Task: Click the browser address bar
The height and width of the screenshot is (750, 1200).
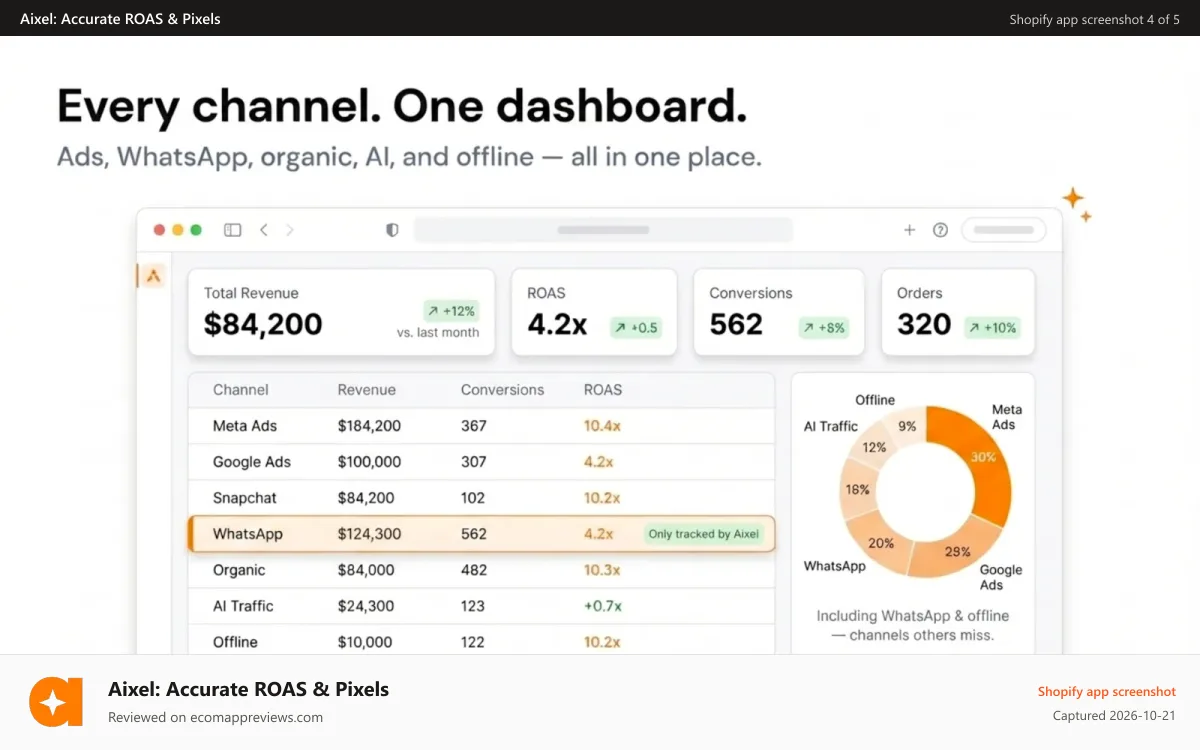Action: tap(603, 230)
